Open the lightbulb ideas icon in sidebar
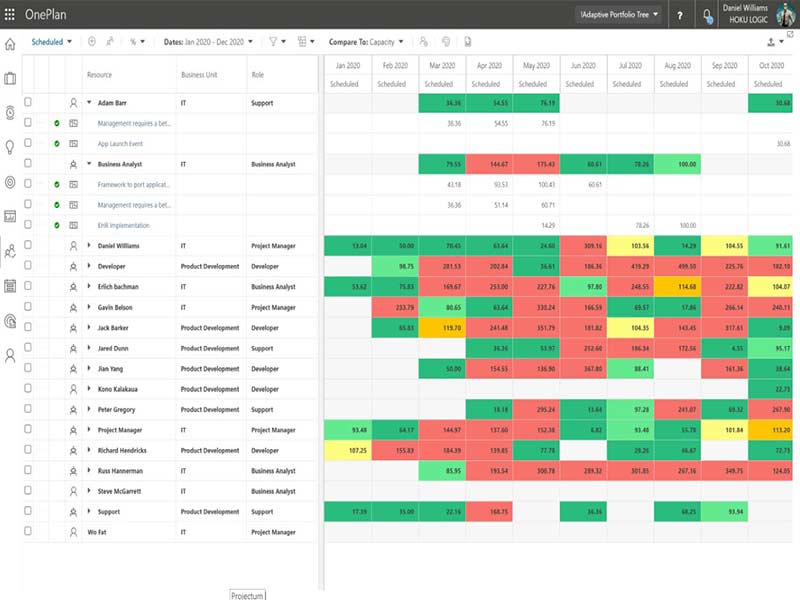 coord(10,147)
